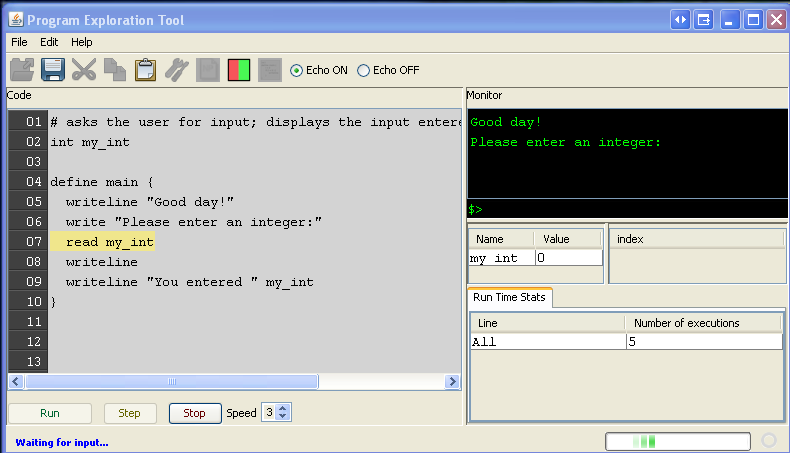Click the red and green toolbar icon
This screenshot has height=453, width=790.
(x=239, y=70)
